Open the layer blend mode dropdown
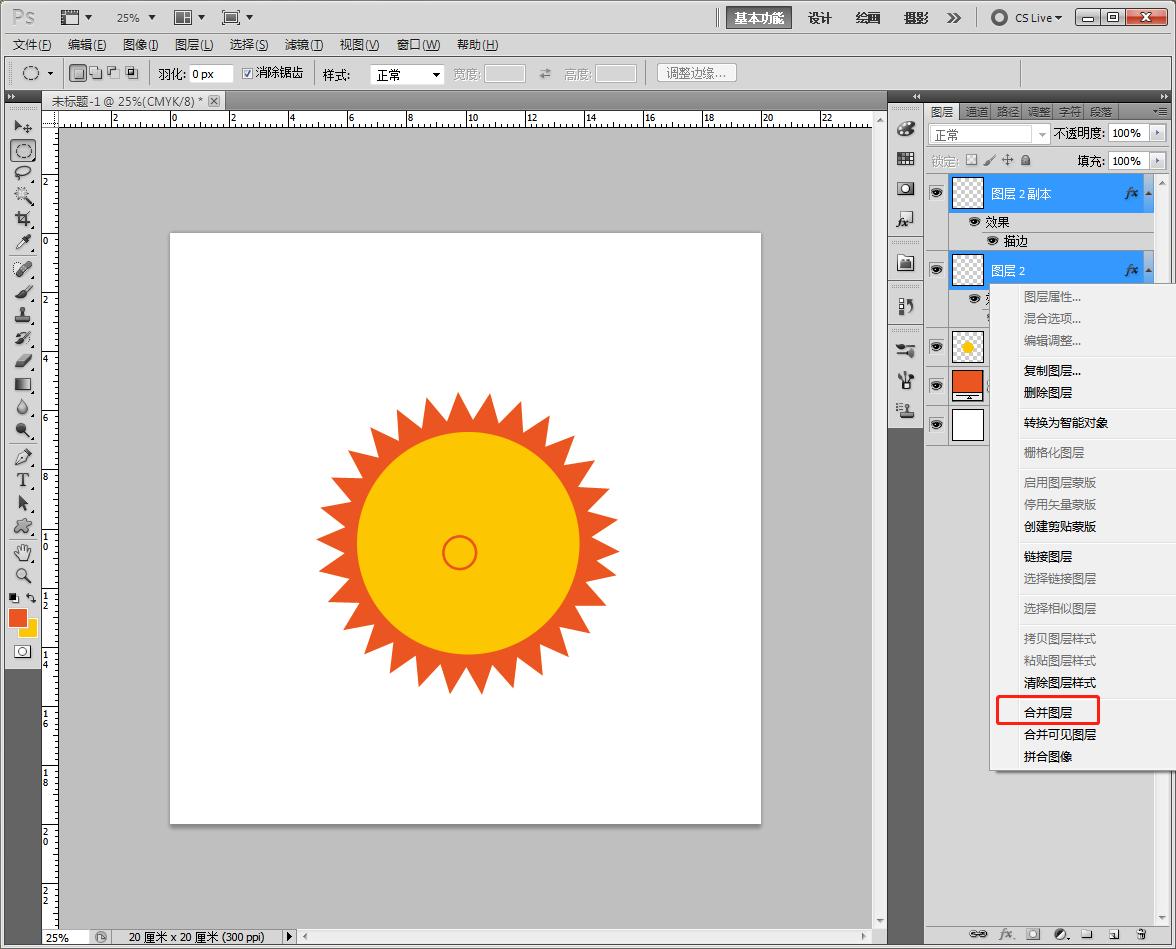Viewport: 1176px width, 949px height. pyautogui.click(x=988, y=134)
